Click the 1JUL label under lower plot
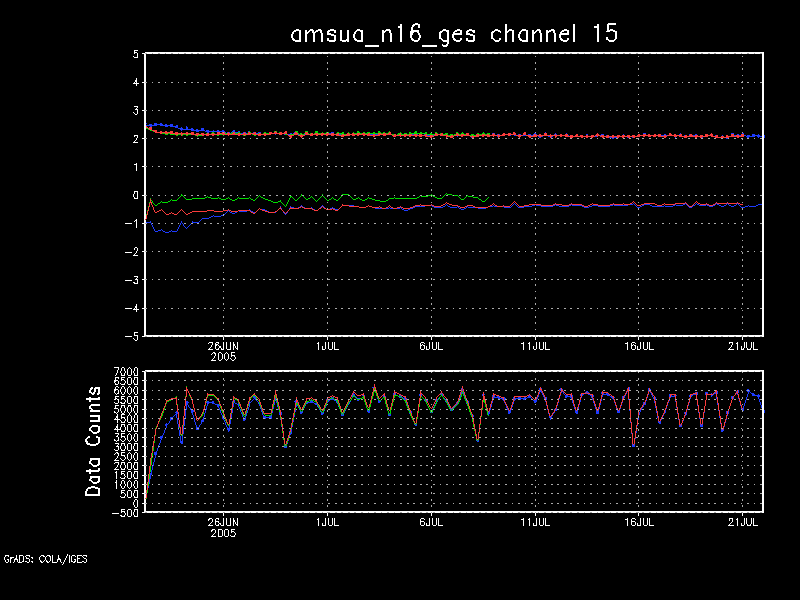800x600 pixels. click(325, 522)
